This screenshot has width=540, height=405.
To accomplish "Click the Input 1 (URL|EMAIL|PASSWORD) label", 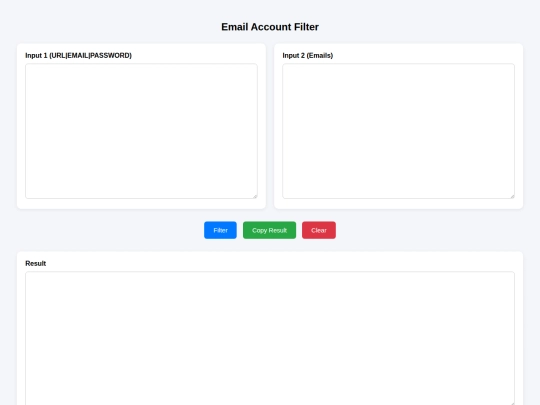I will coord(79,55).
